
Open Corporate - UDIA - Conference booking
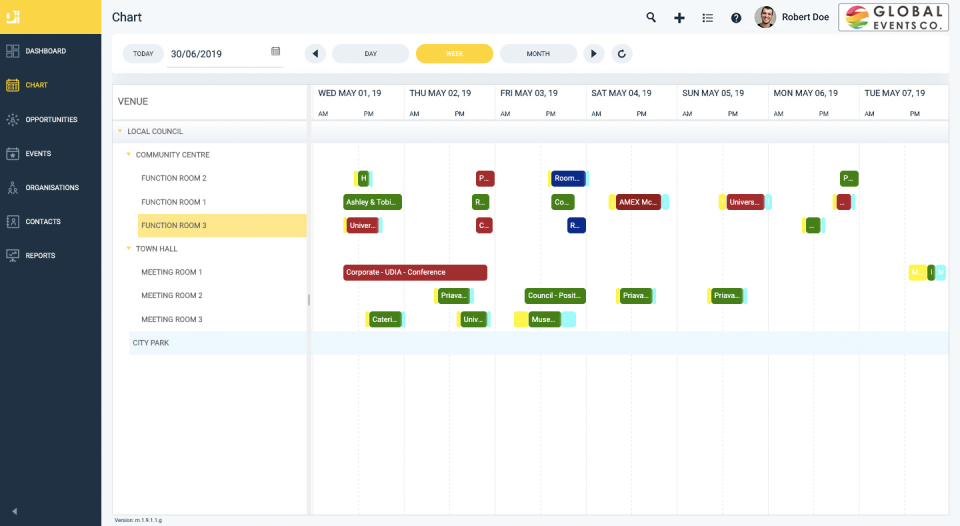[x=414, y=272]
